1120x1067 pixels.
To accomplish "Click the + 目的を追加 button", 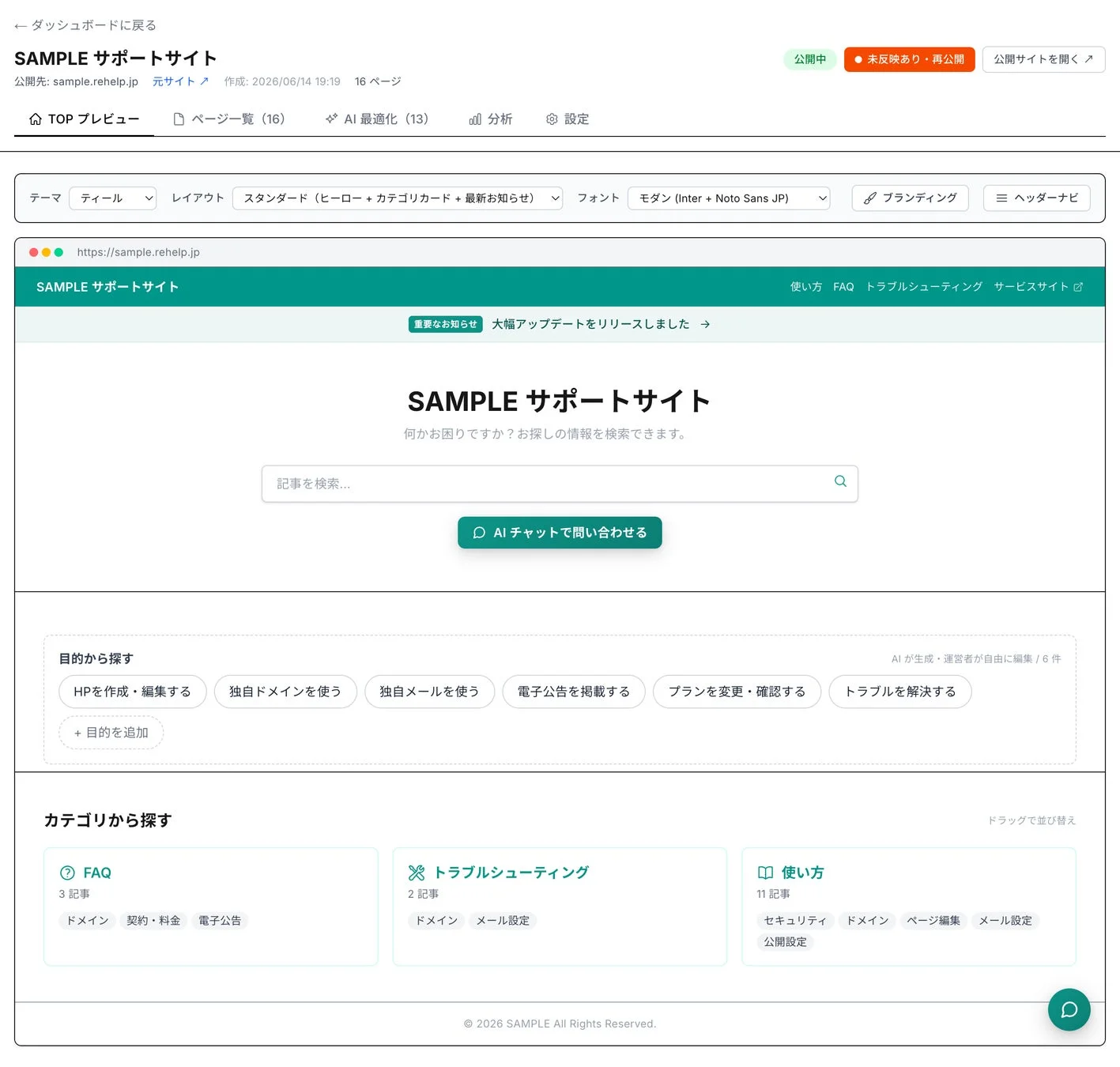I will click(111, 733).
